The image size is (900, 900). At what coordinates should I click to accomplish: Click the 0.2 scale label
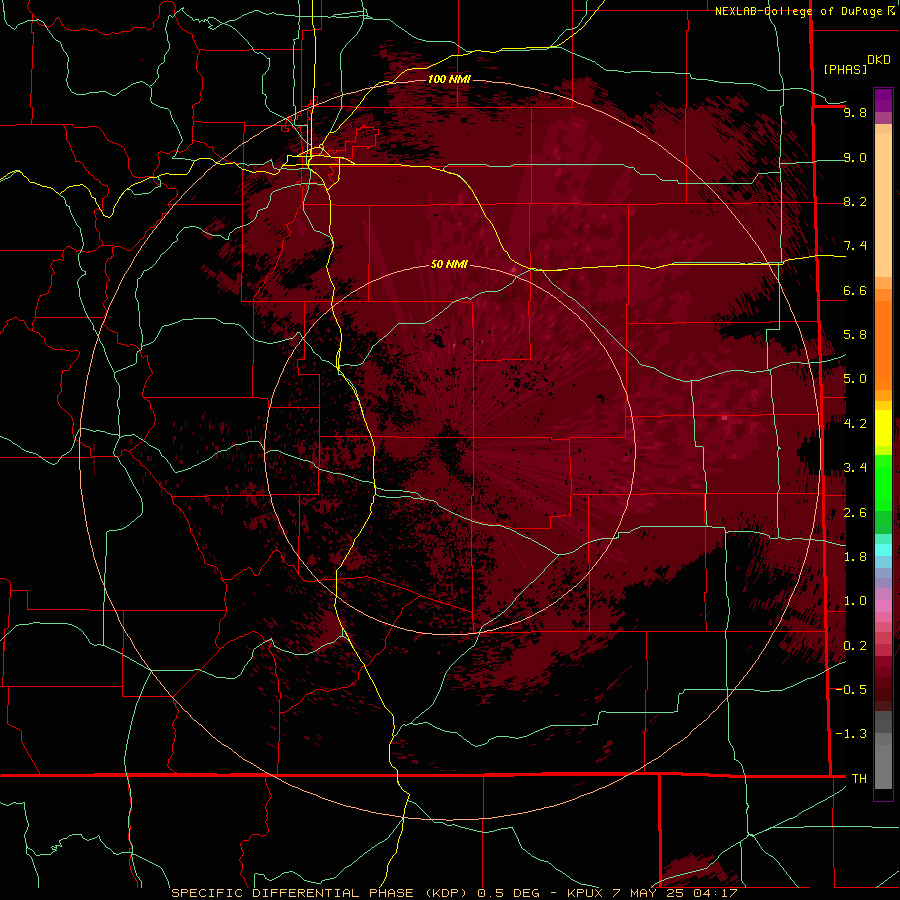[x=855, y=646]
